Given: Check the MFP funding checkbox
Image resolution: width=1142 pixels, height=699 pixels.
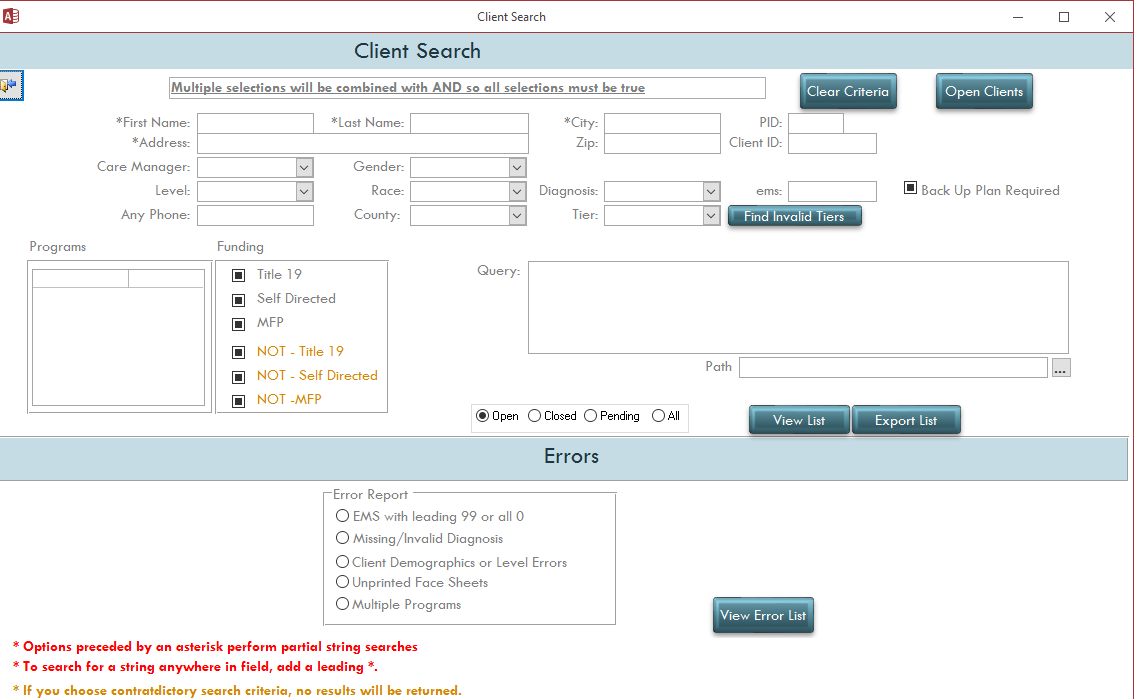Looking at the screenshot, I should pos(238,324).
